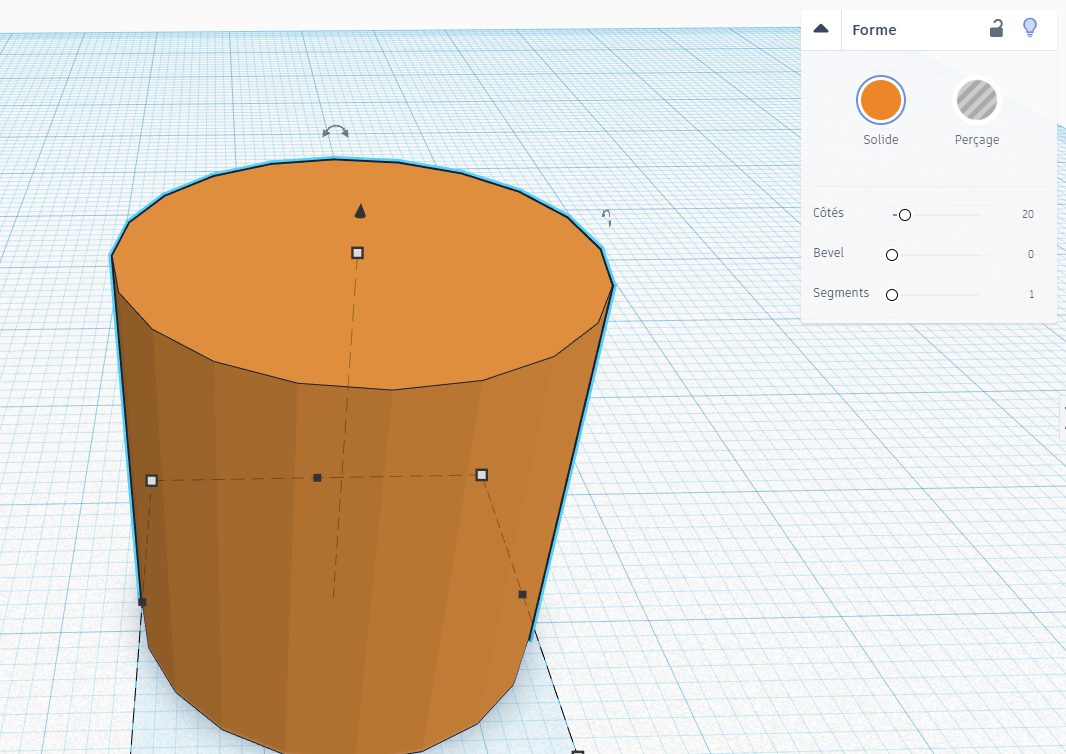
Task: Select the striped Perçage hole option
Action: coord(977,100)
